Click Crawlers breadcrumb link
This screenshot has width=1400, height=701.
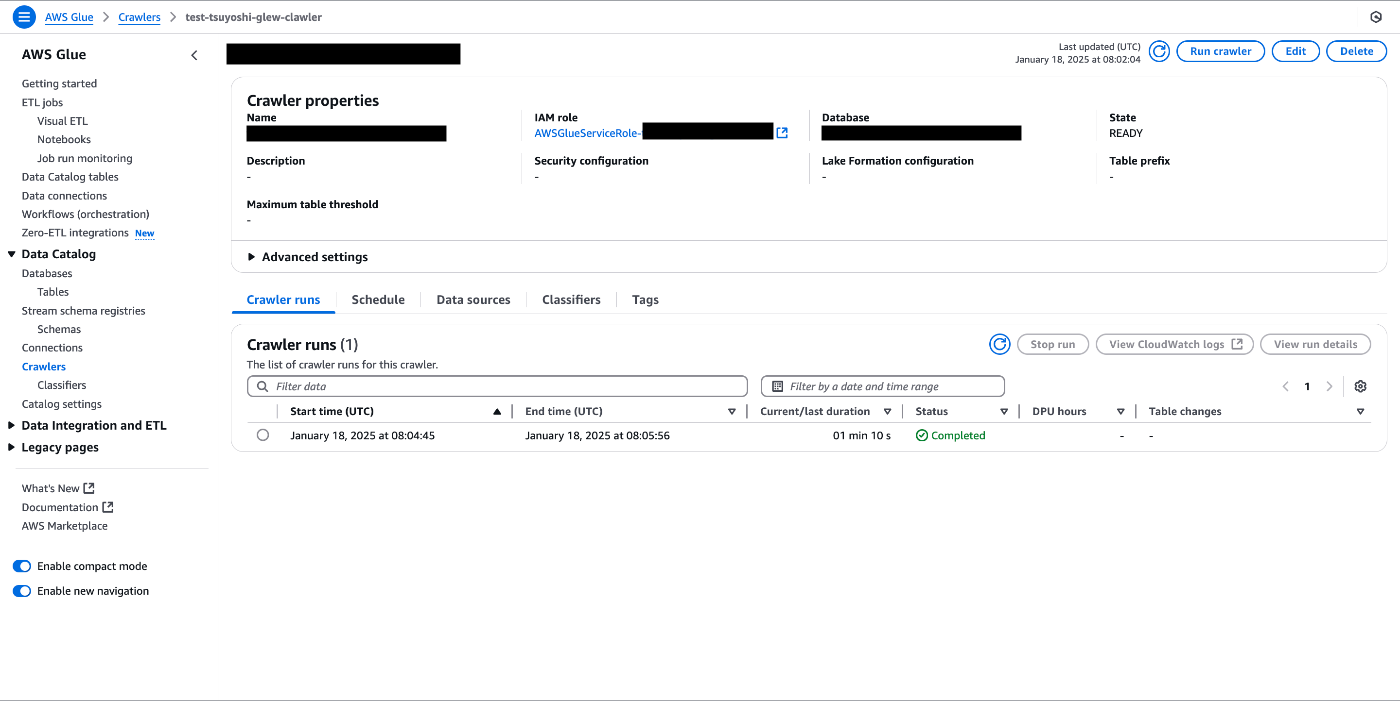pyautogui.click(x=139, y=17)
